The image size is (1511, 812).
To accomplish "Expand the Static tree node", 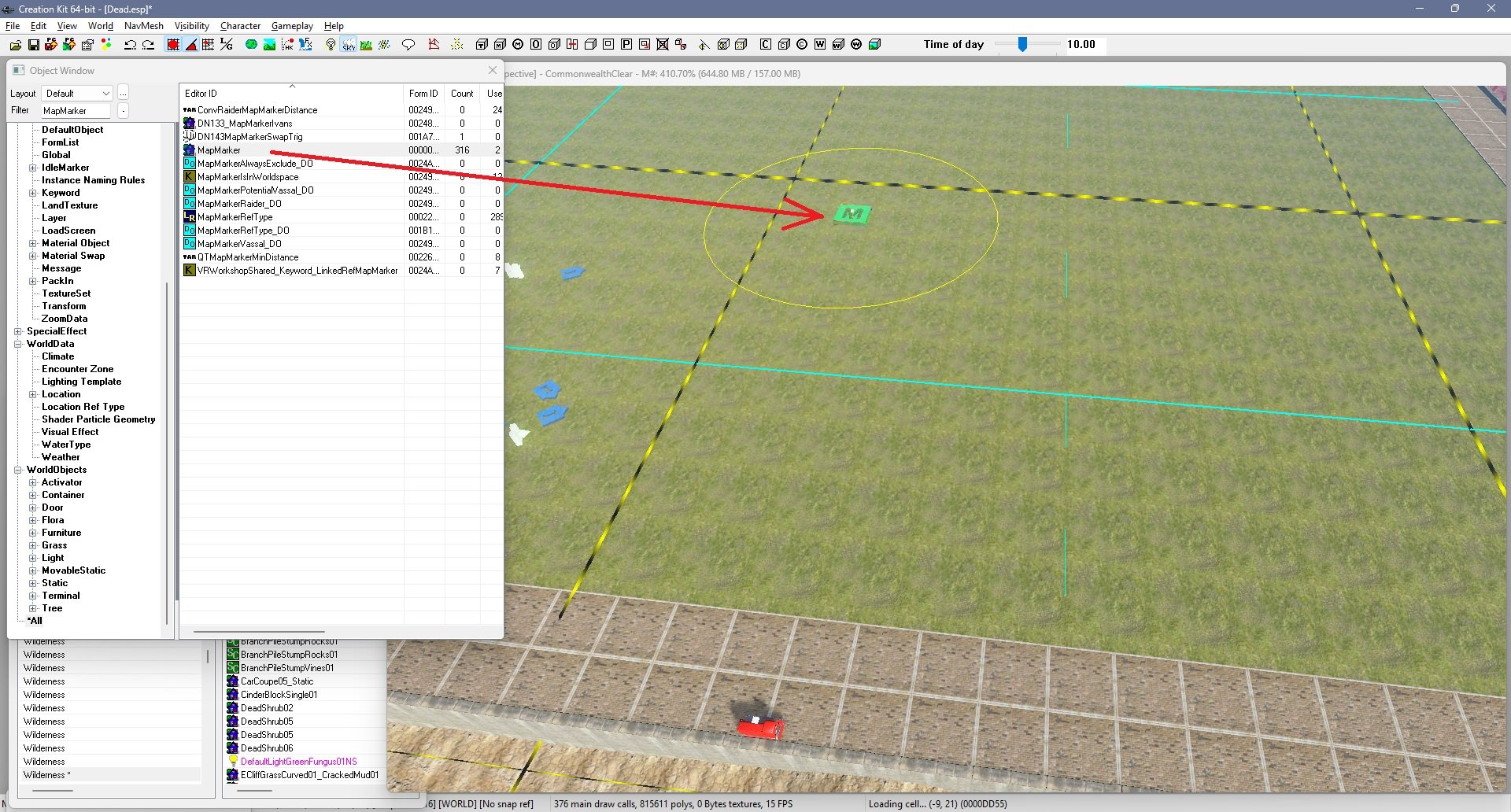I will pyautogui.click(x=33, y=583).
